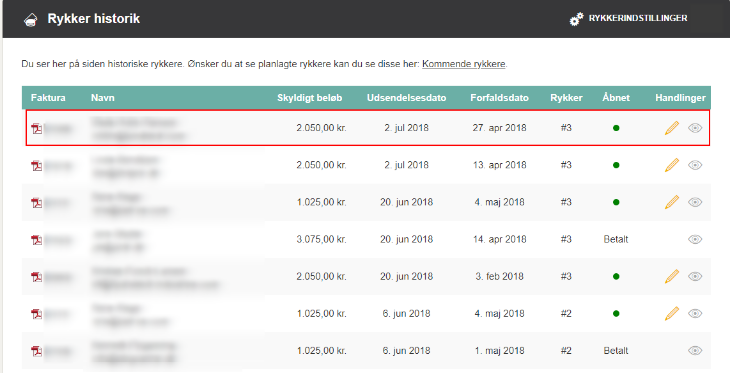This screenshot has width=730, height=373.
Task: Sort by the Navn column header
Action: [102, 98]
